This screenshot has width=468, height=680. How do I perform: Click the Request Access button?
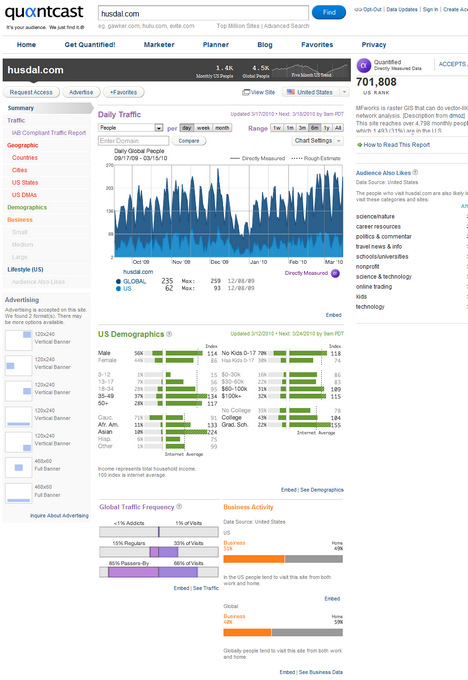(31, 92)
